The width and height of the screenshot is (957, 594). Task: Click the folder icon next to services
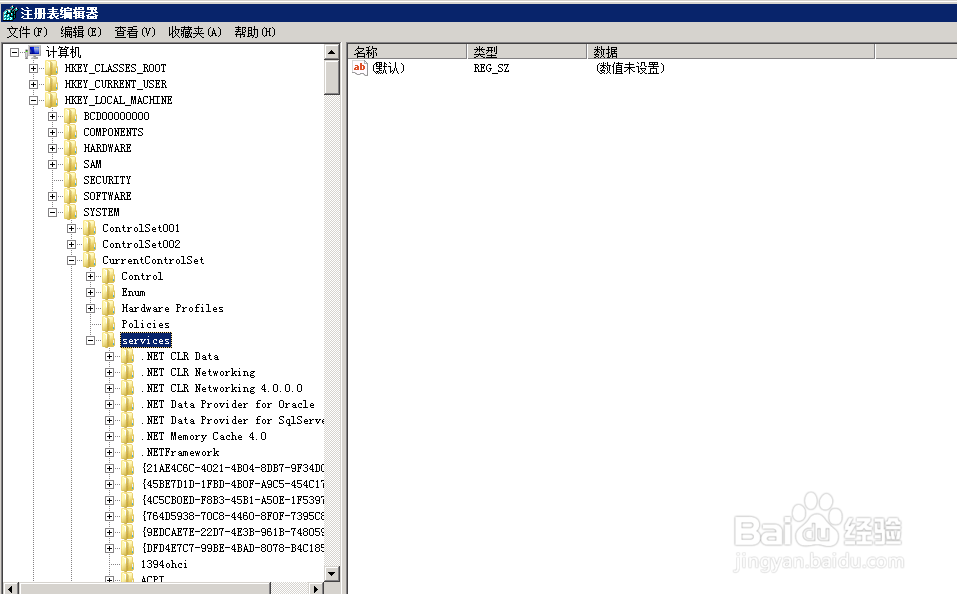tap(106, 340)
